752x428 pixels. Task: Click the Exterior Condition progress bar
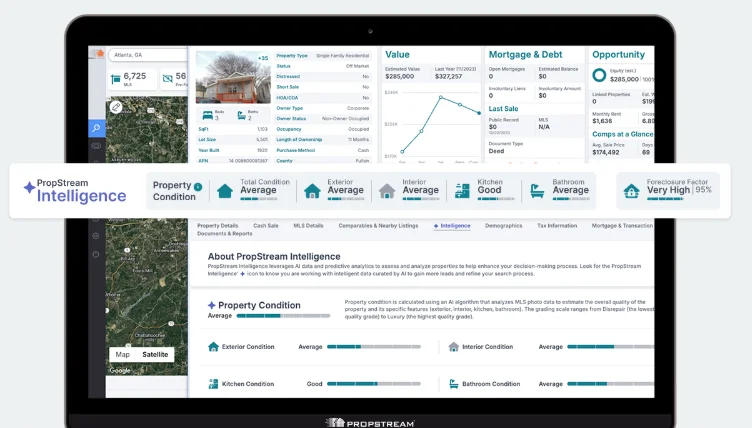[374, 346]
